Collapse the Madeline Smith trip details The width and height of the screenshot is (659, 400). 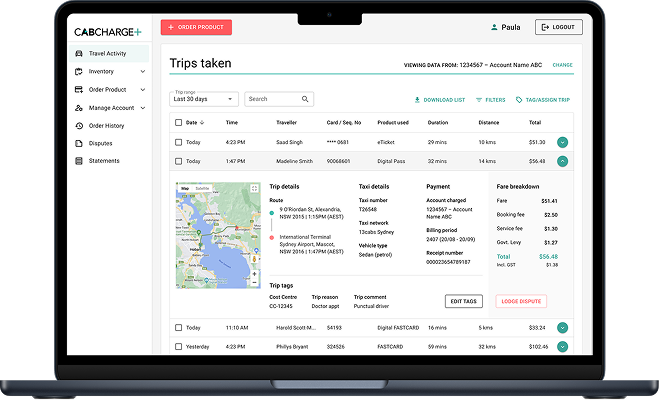562,160
